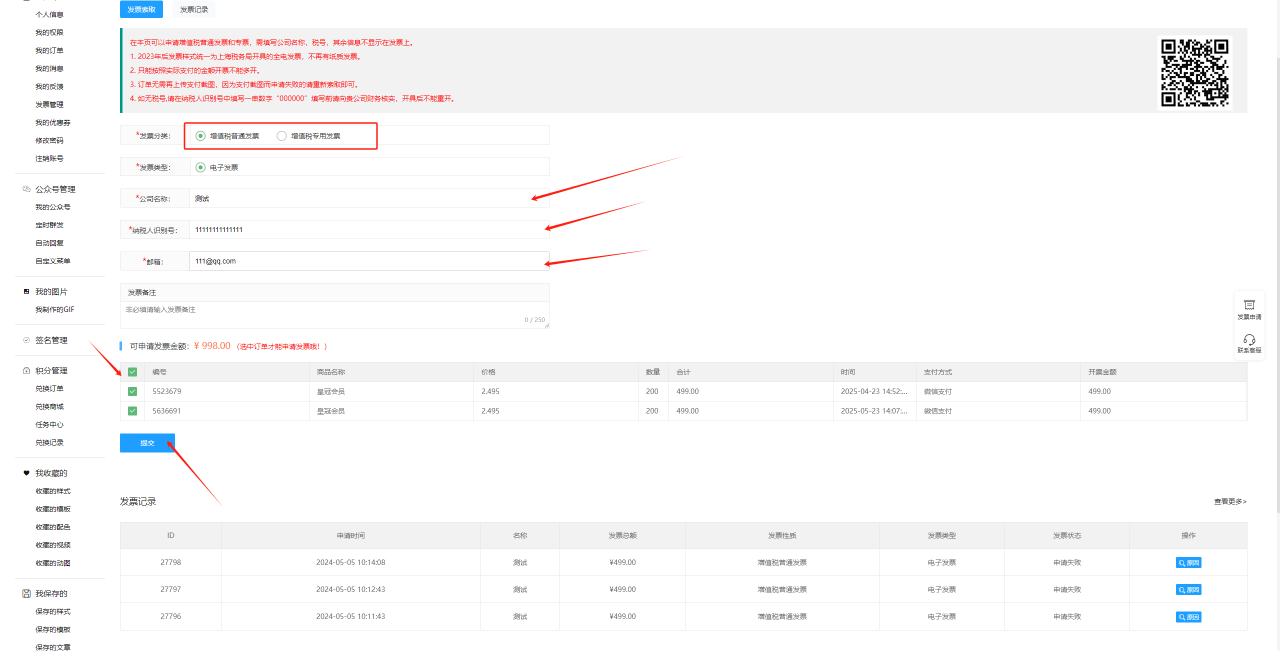Viewport: 1280px width, 651px height.
Task: Switch to 发票索取 tab
Action: (141, 9)
